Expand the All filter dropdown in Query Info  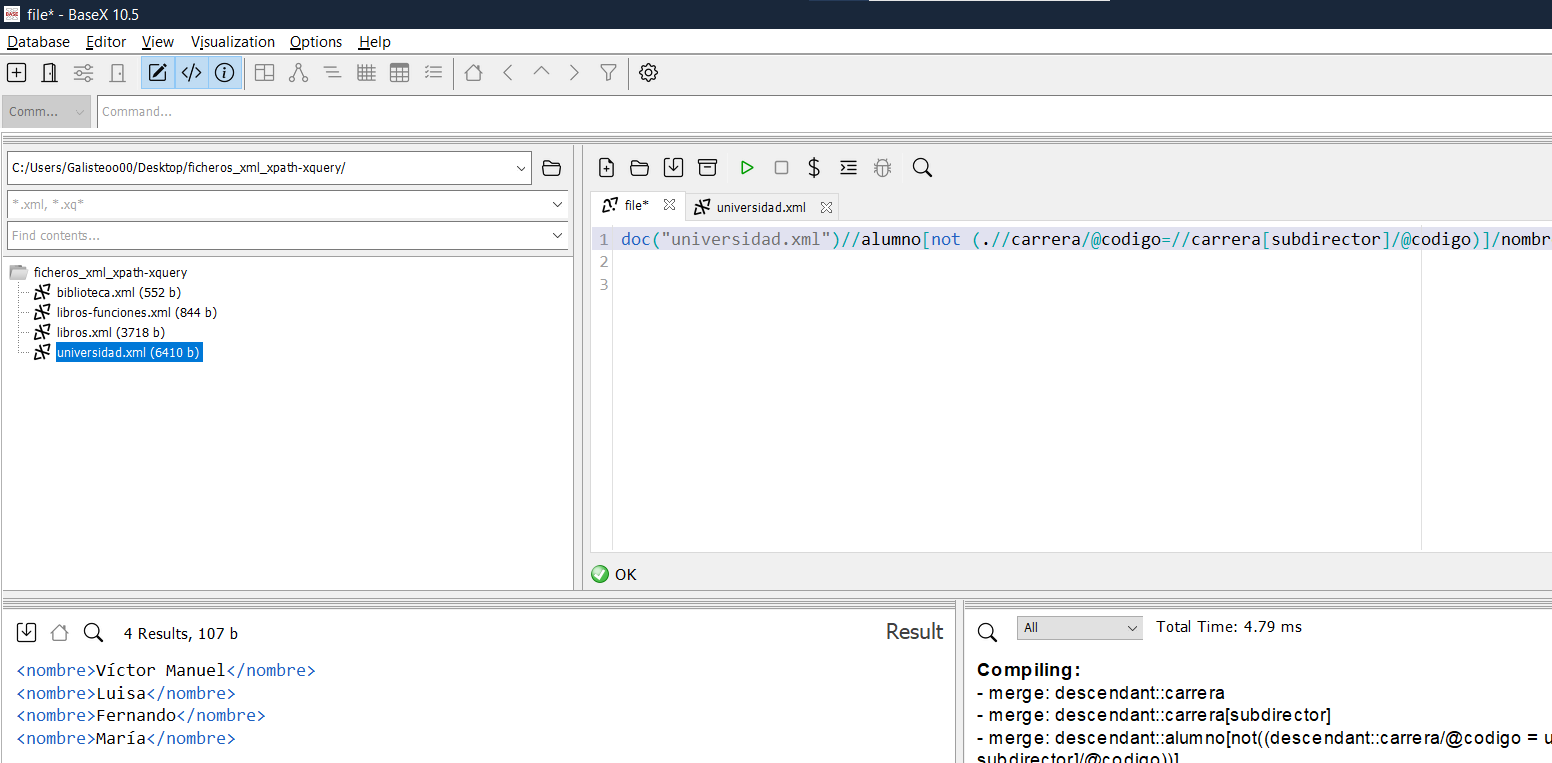pyautogui.click(x=1079, y=627)
